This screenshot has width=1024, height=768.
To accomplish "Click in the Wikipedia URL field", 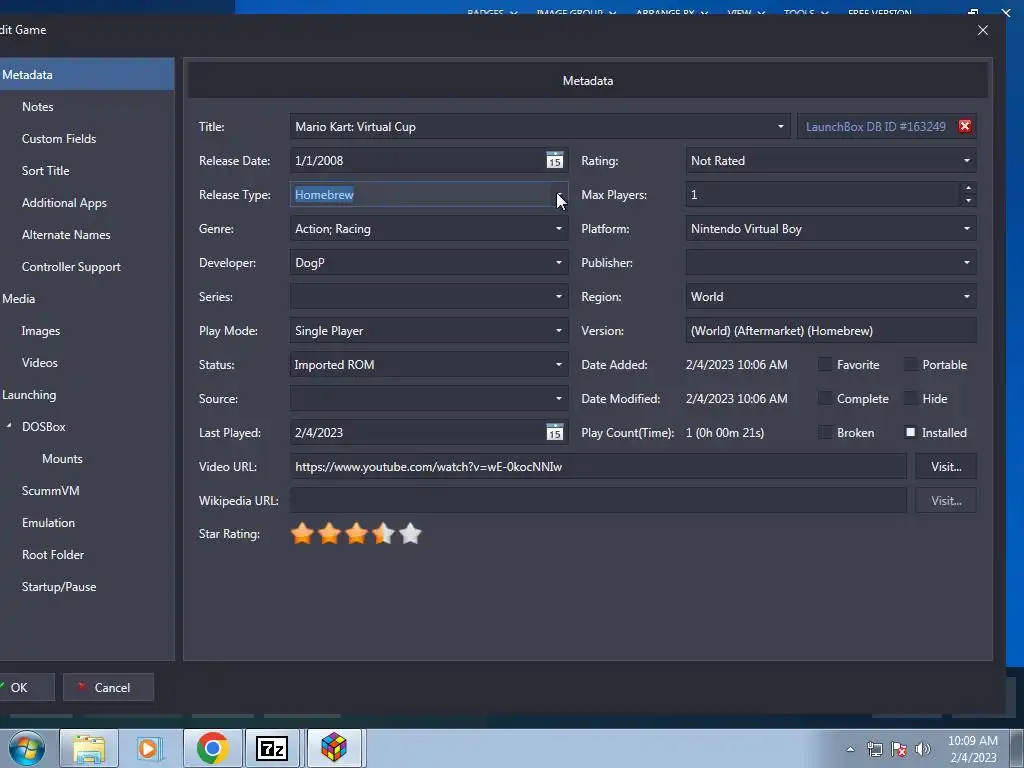I will tap(598, 500).
